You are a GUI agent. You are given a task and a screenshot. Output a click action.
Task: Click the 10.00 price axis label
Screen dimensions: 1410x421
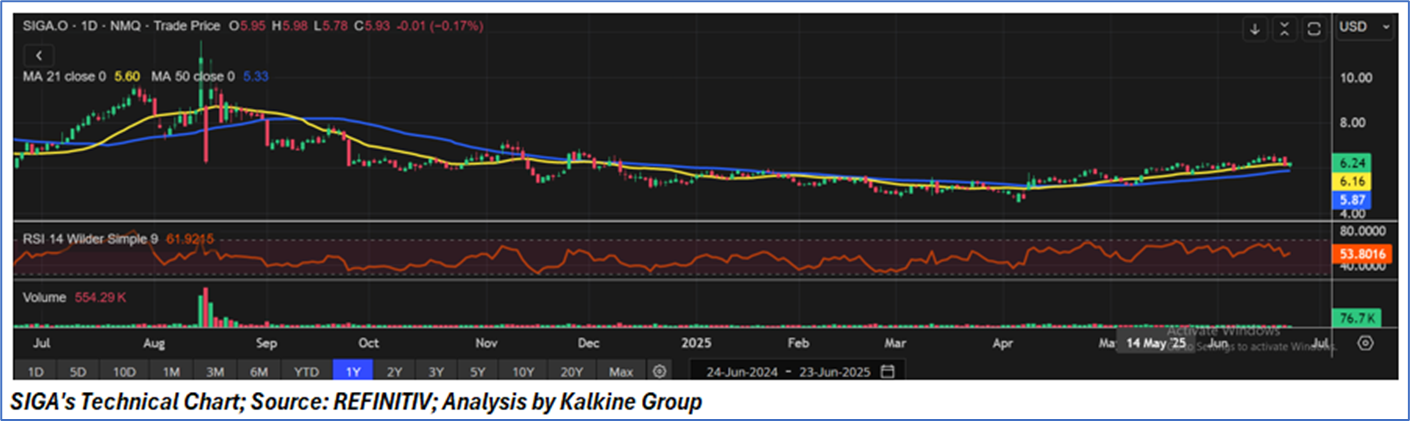pyautogui.click(x=1355, y=78)
